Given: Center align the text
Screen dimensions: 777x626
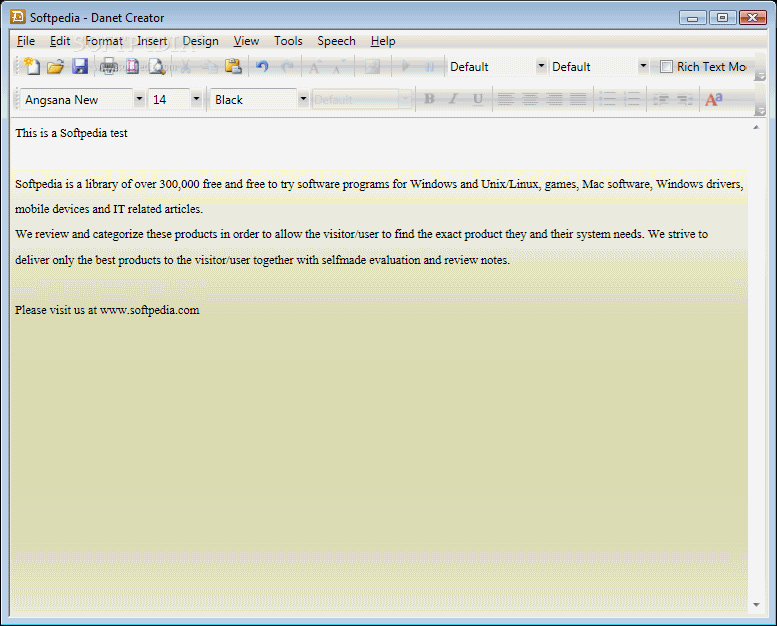Looking at the screenshot, I should pos(530,99).
